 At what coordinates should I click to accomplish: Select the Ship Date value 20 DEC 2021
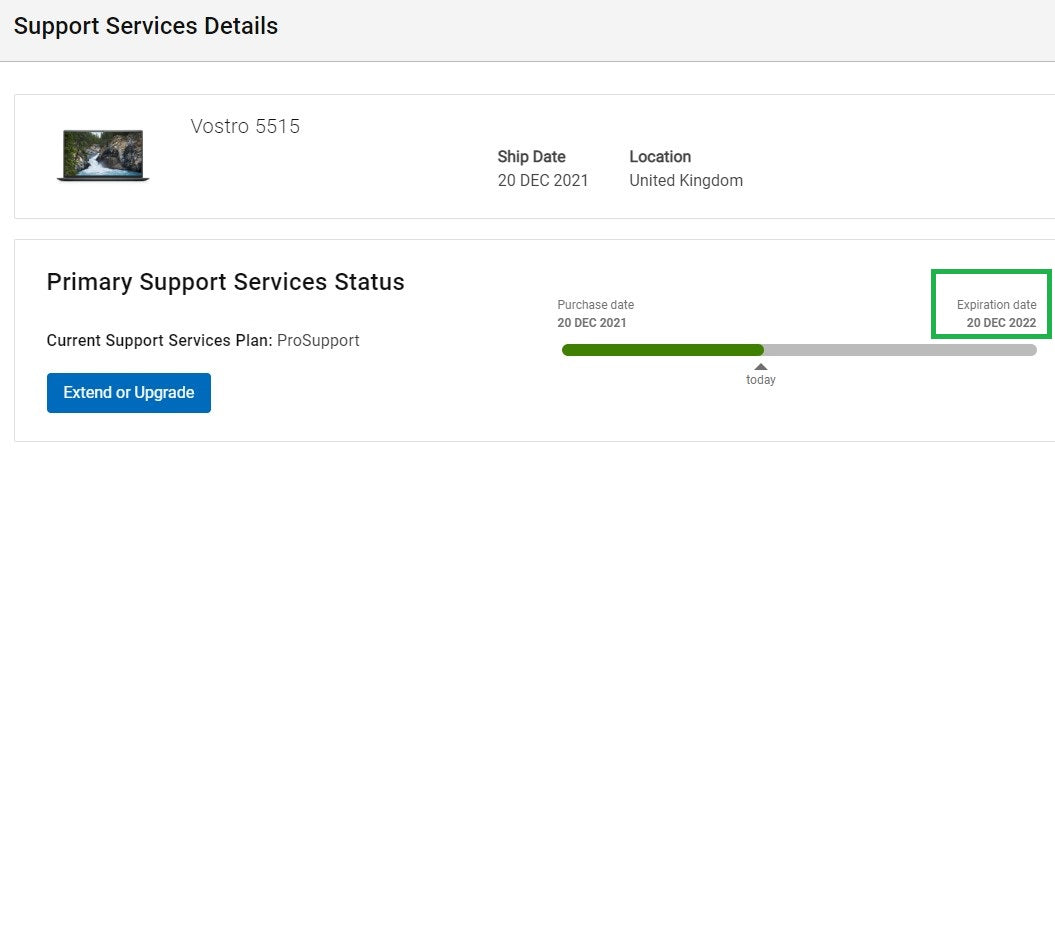[x=542, y=180]
